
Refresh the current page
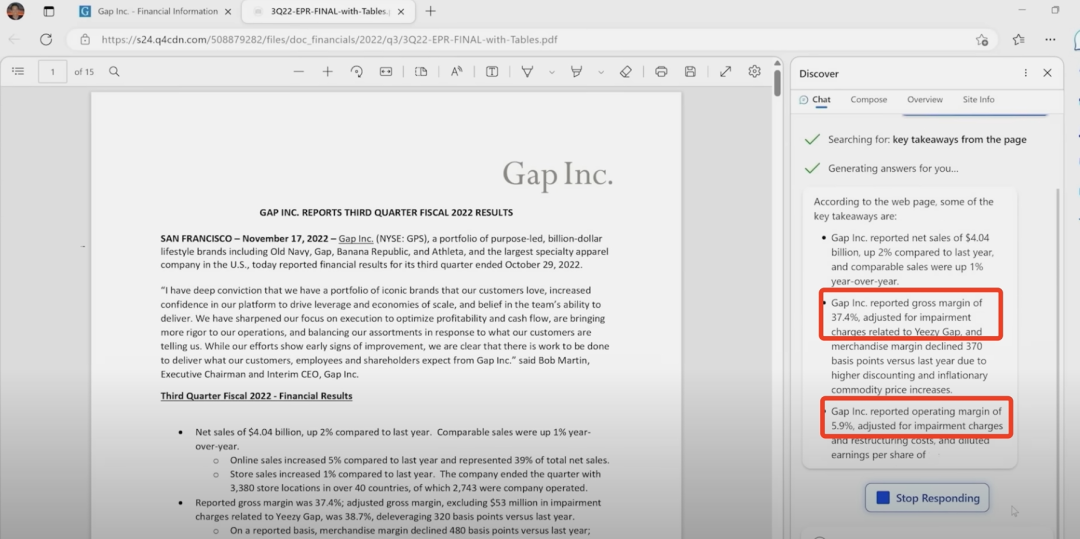pos(46,39)
